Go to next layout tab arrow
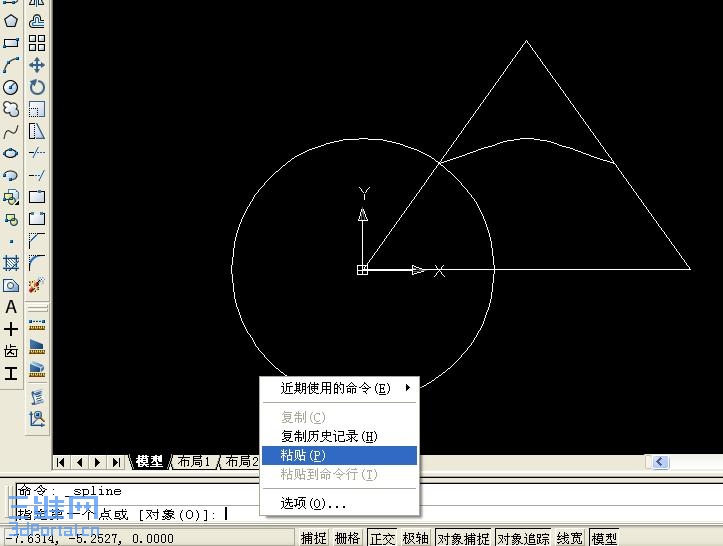 [98, 462]
